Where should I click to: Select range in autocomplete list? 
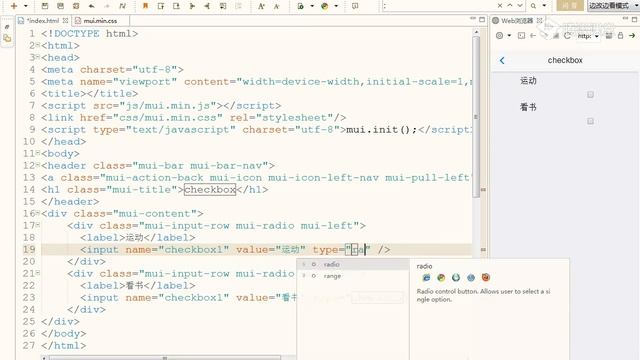tap(353, 276)
